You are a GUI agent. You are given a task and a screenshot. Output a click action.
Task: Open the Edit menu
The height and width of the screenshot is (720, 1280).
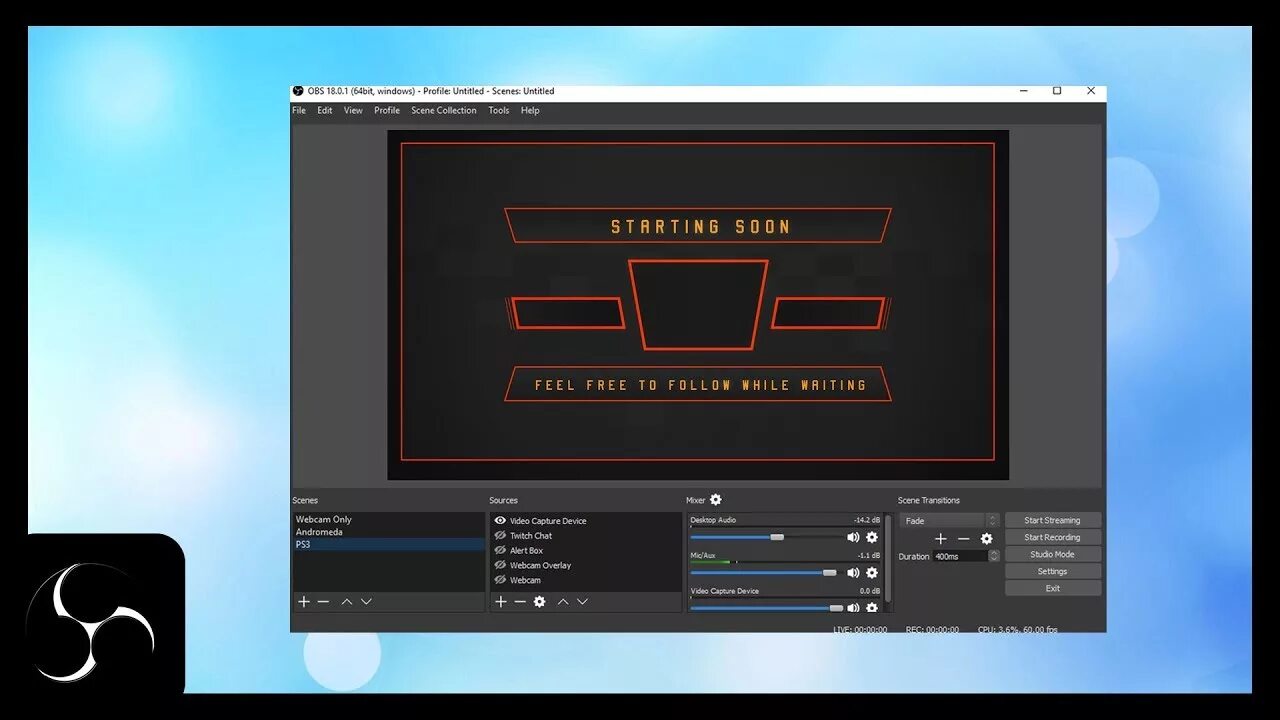[325, 111]
